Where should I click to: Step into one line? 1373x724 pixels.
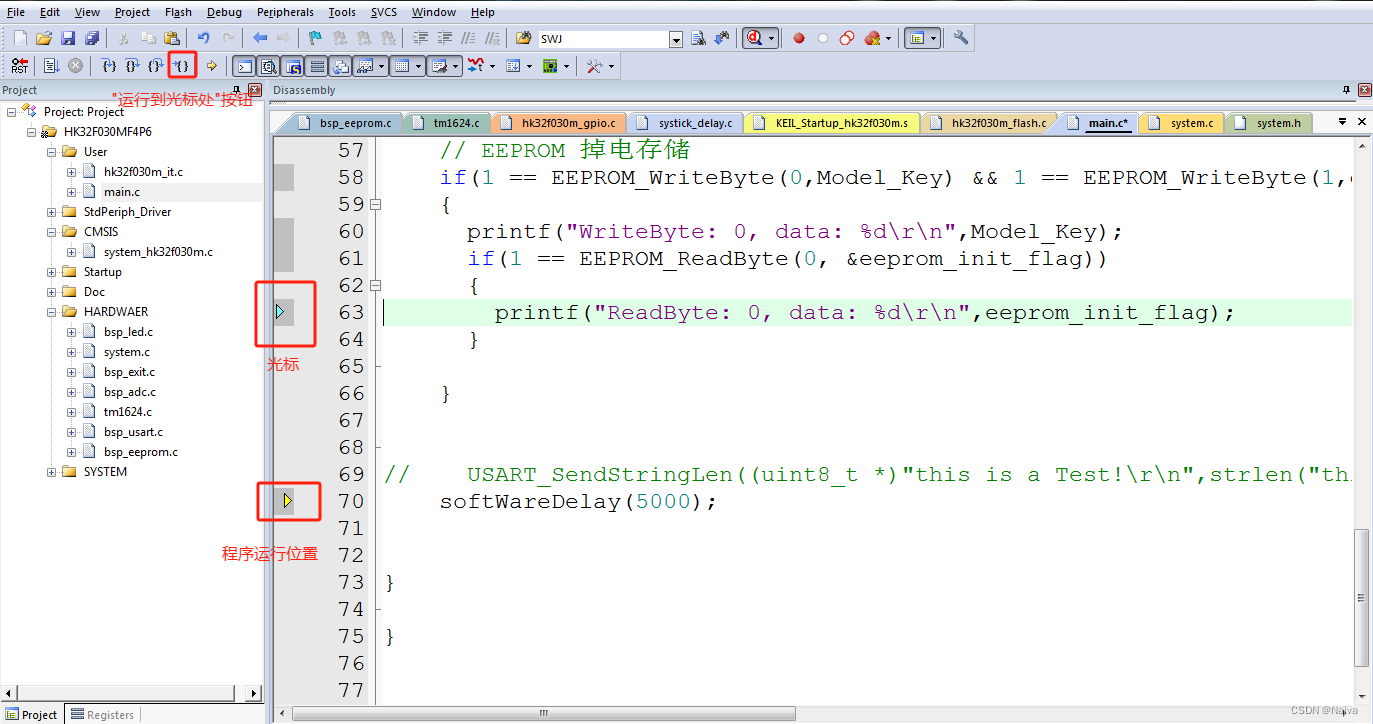tap(109, 66)
